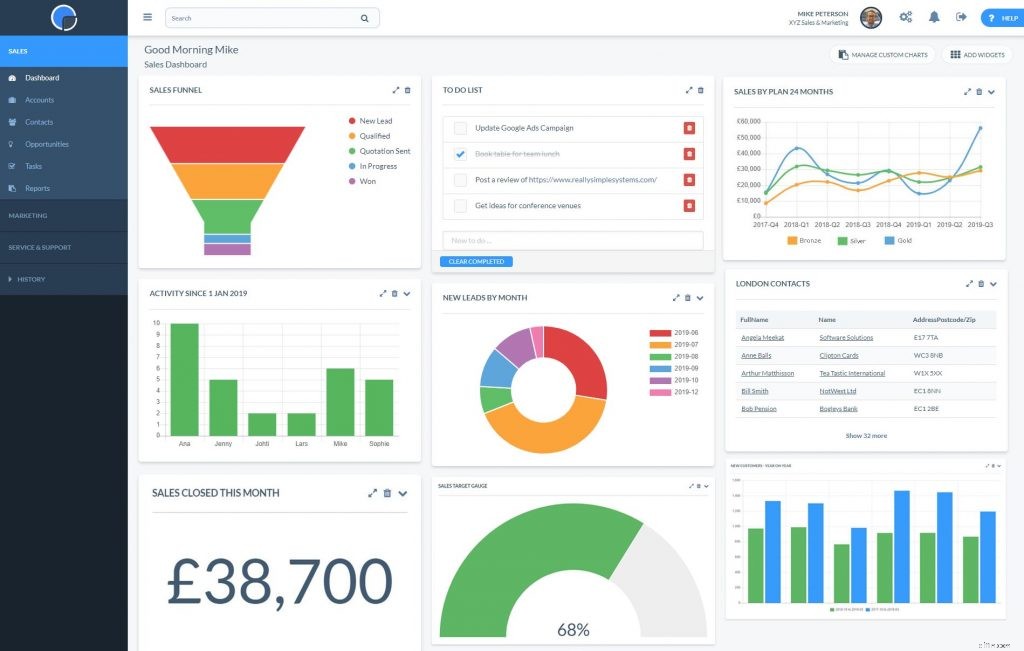Open notifications via the bell icon
Screen dimensions: 1024x651
pos(934,17)
